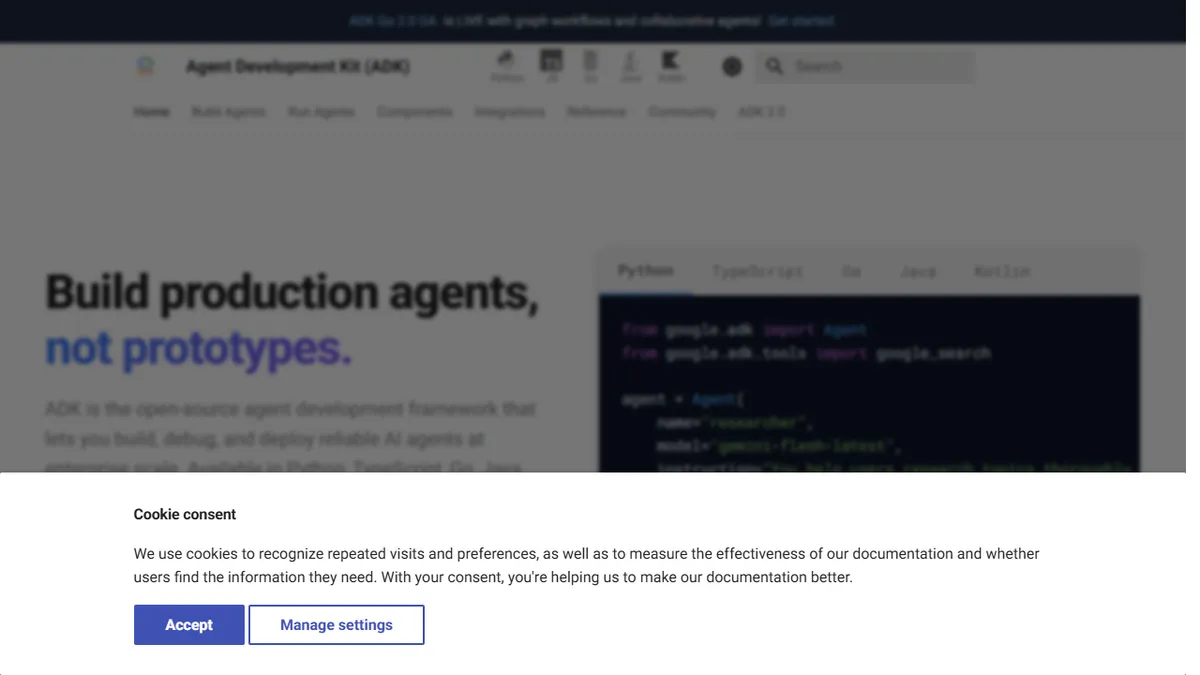
Task: Click the Agent Development Kit (ADK) title
Action: [x=298, y=67]
